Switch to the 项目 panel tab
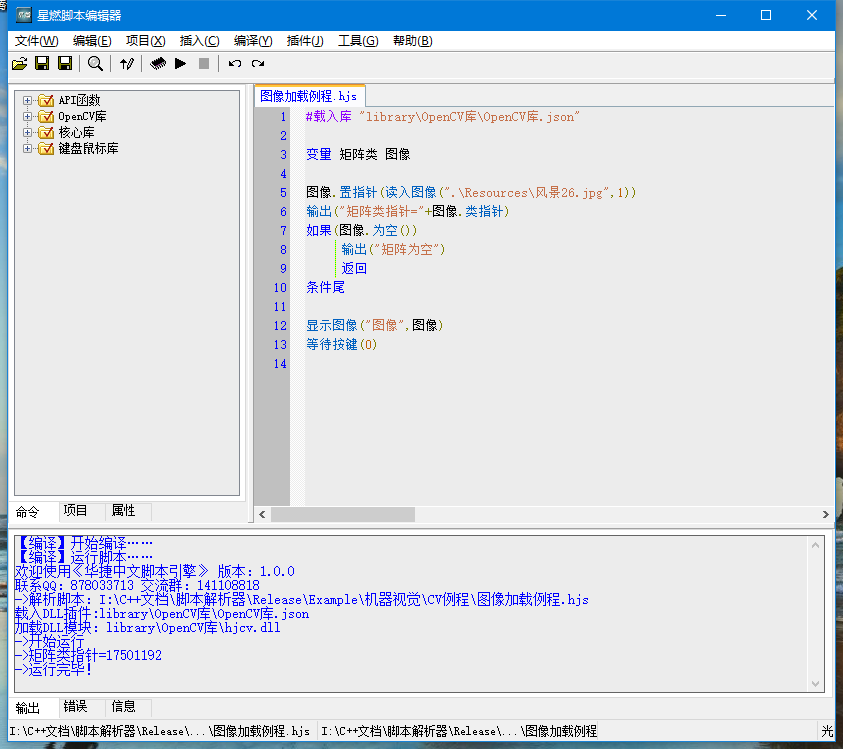Image resolution: width=843 pixels, height=749 pixels. (76, 510)
